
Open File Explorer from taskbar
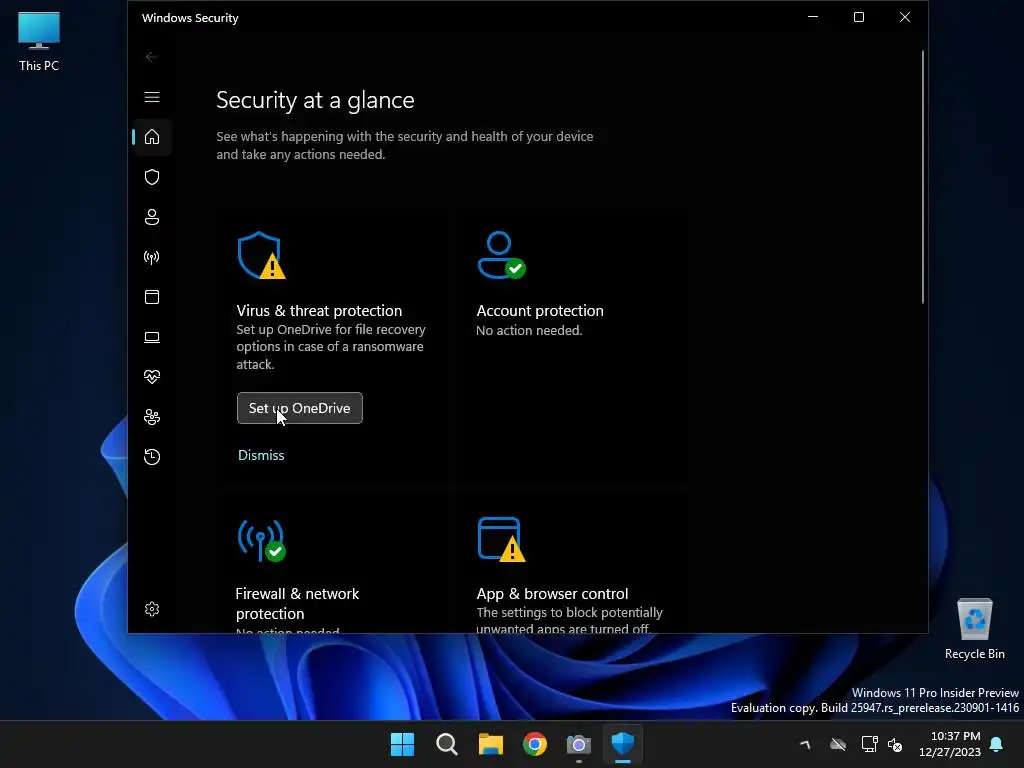point(490,744)
